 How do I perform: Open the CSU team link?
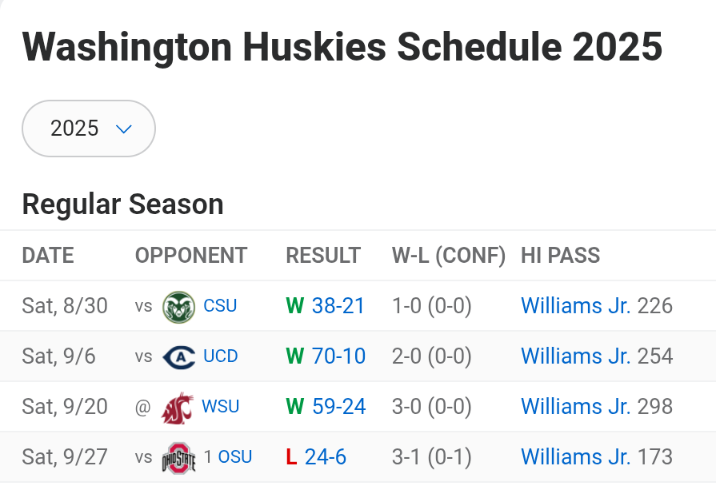[x=220, y=306]
